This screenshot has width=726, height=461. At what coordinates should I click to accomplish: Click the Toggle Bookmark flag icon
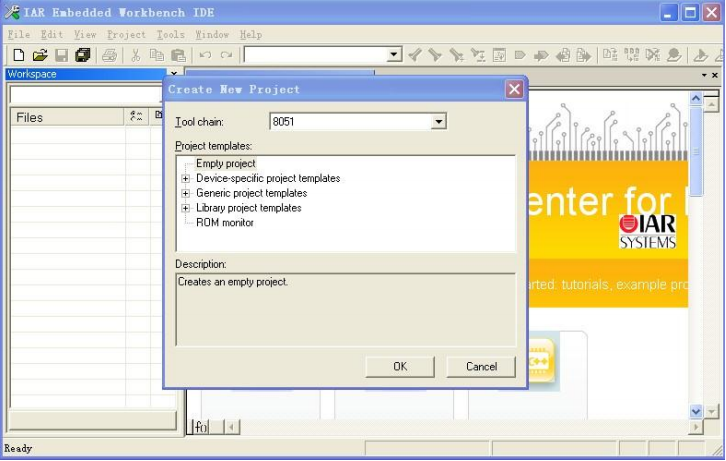click(x=519, y=55)
